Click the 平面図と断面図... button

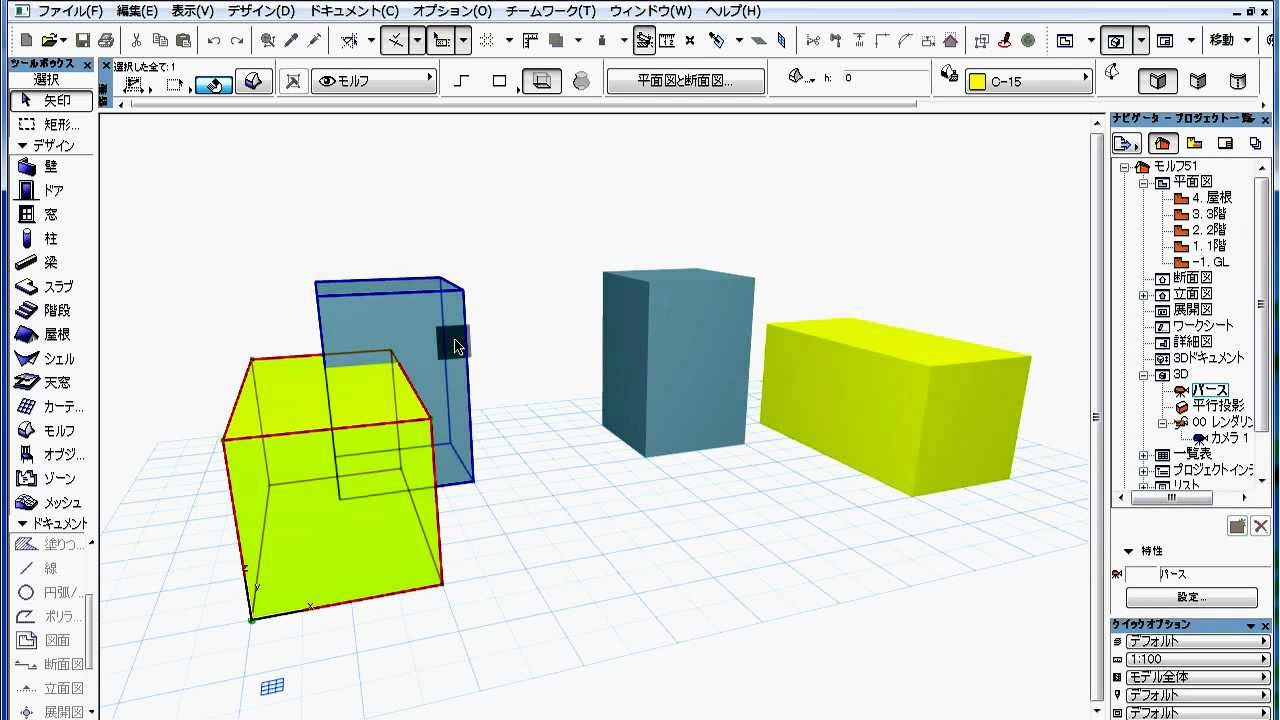pos(686,81)
